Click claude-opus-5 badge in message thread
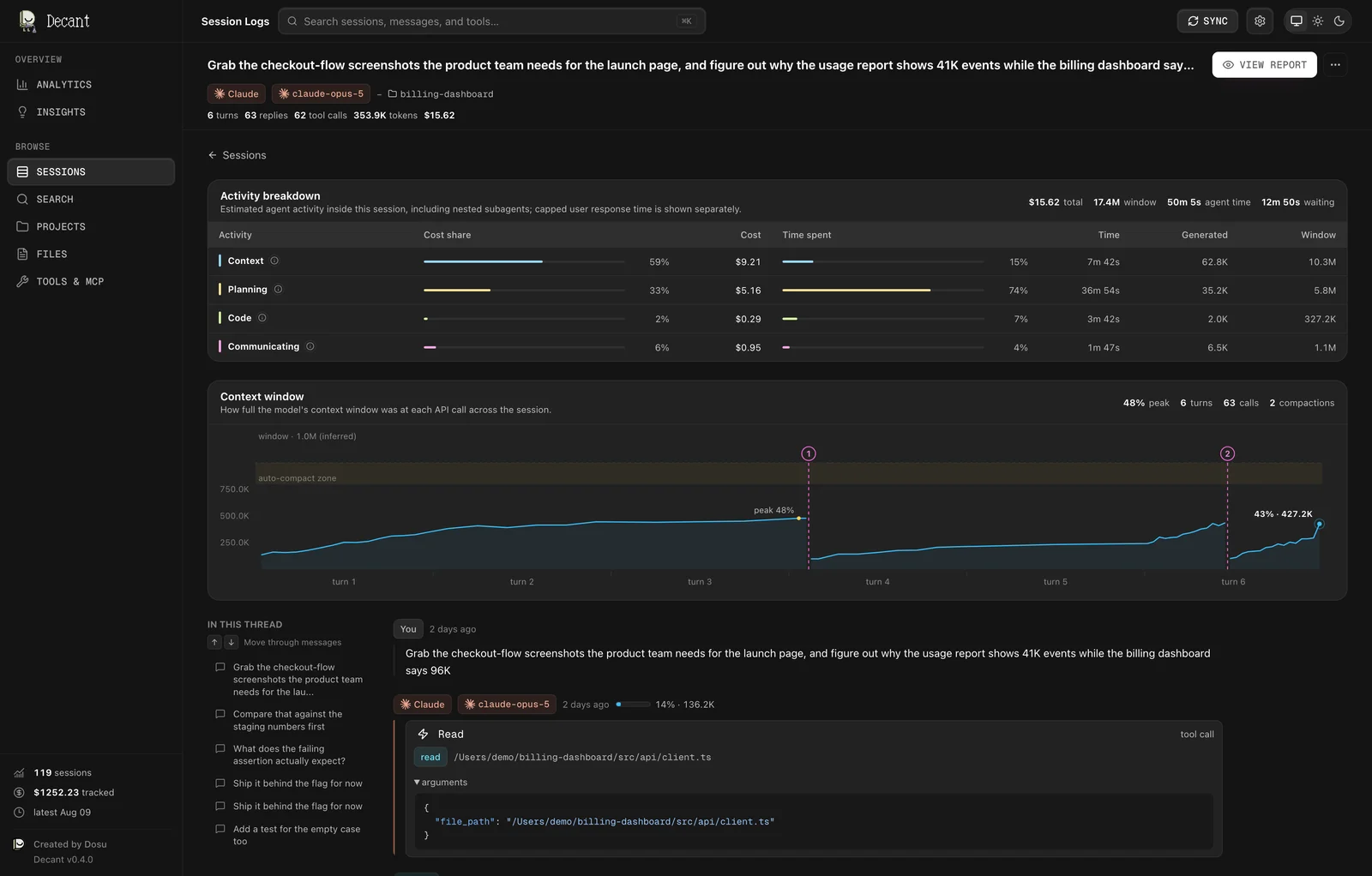1372x876 pixels. [x=507, y=705]
